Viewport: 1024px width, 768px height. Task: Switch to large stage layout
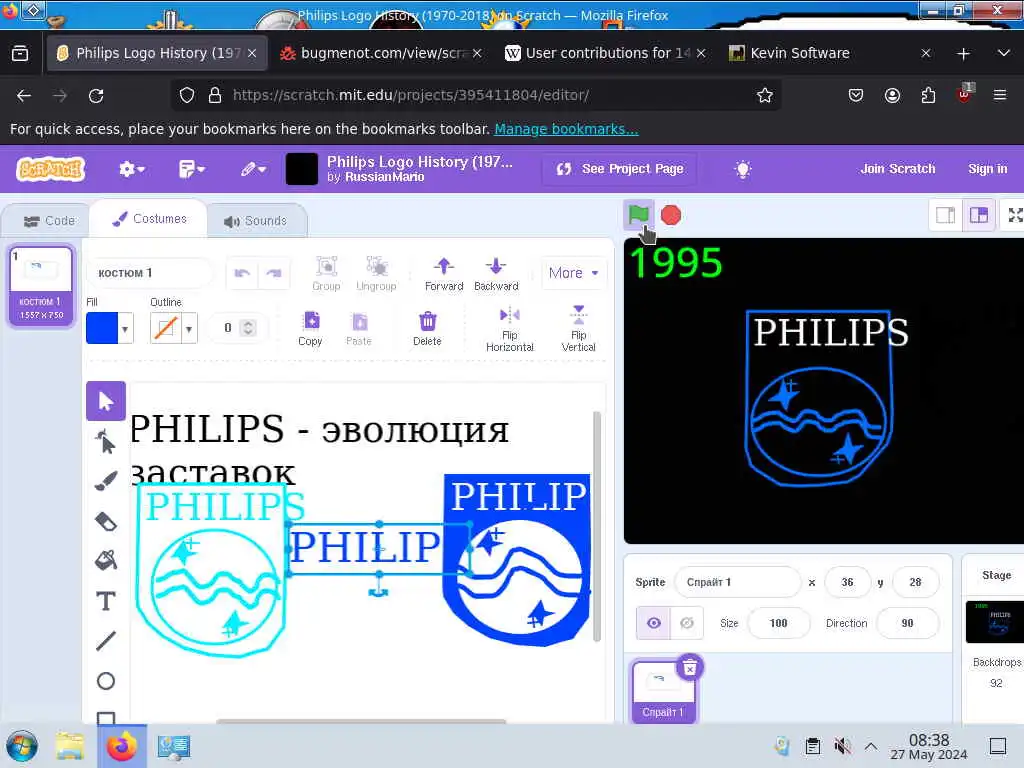[x=979, y=215]
